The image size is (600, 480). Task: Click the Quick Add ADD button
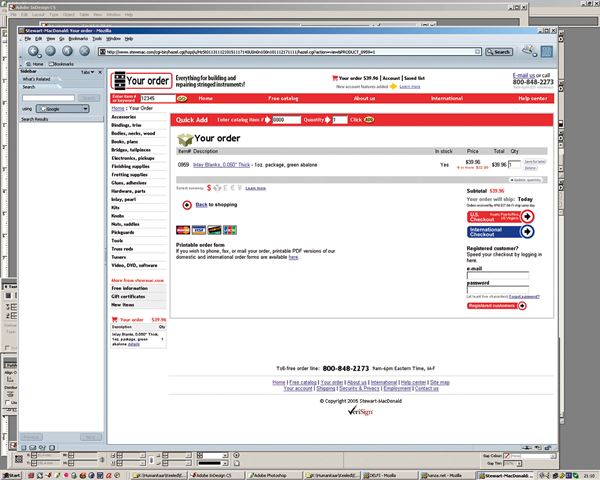(x=369, y=120)
